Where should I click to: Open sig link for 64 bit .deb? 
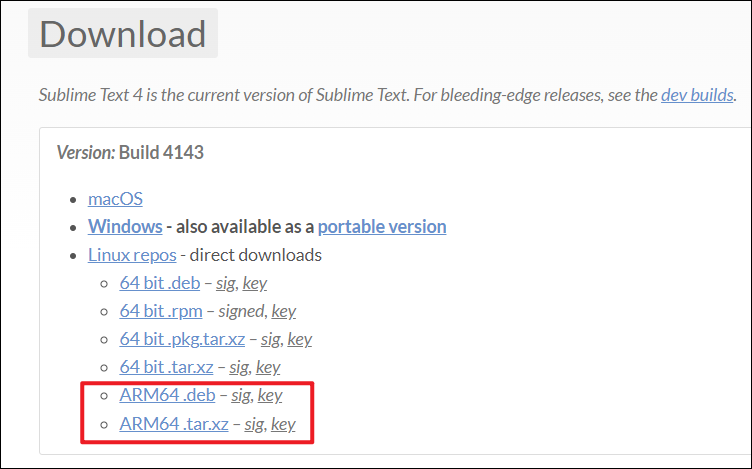click(x=225, y=283)
